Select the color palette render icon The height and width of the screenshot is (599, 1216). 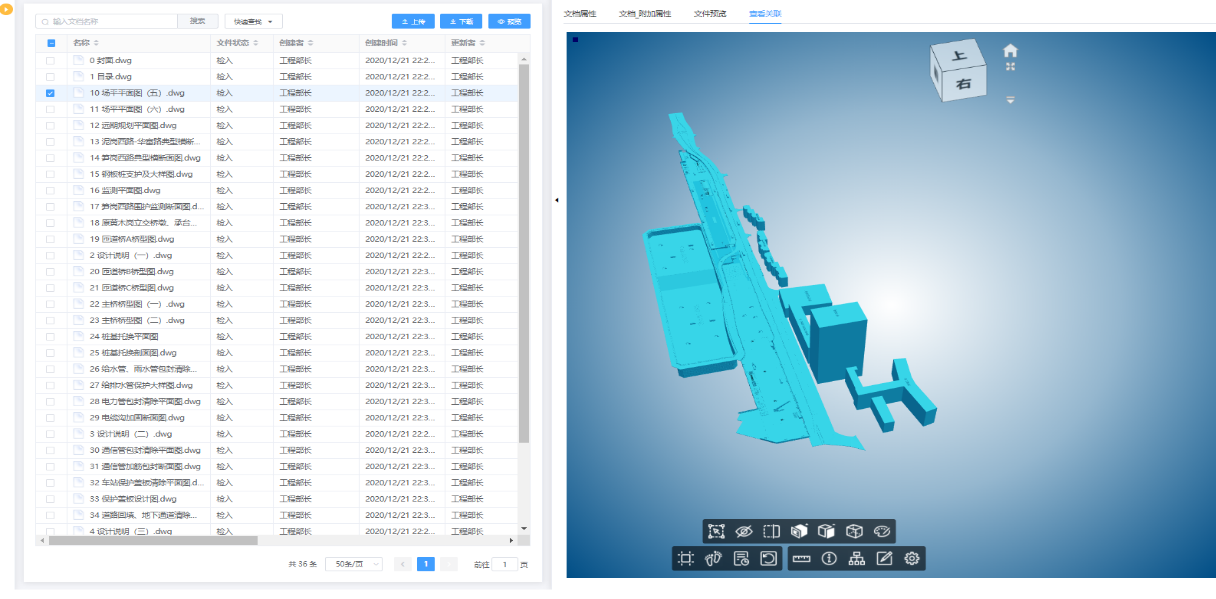click(881, 532)
